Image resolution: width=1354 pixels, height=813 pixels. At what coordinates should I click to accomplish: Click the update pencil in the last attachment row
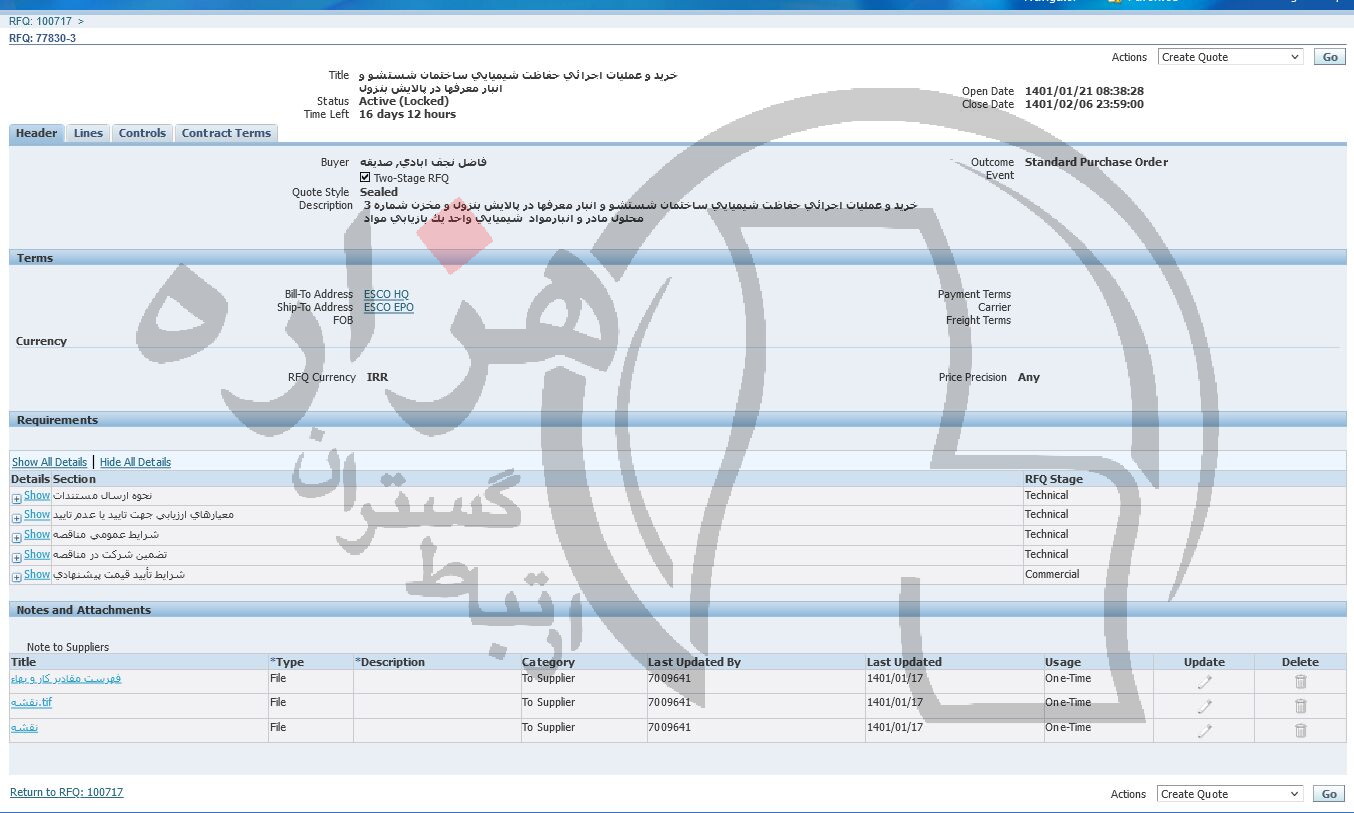1204,731
